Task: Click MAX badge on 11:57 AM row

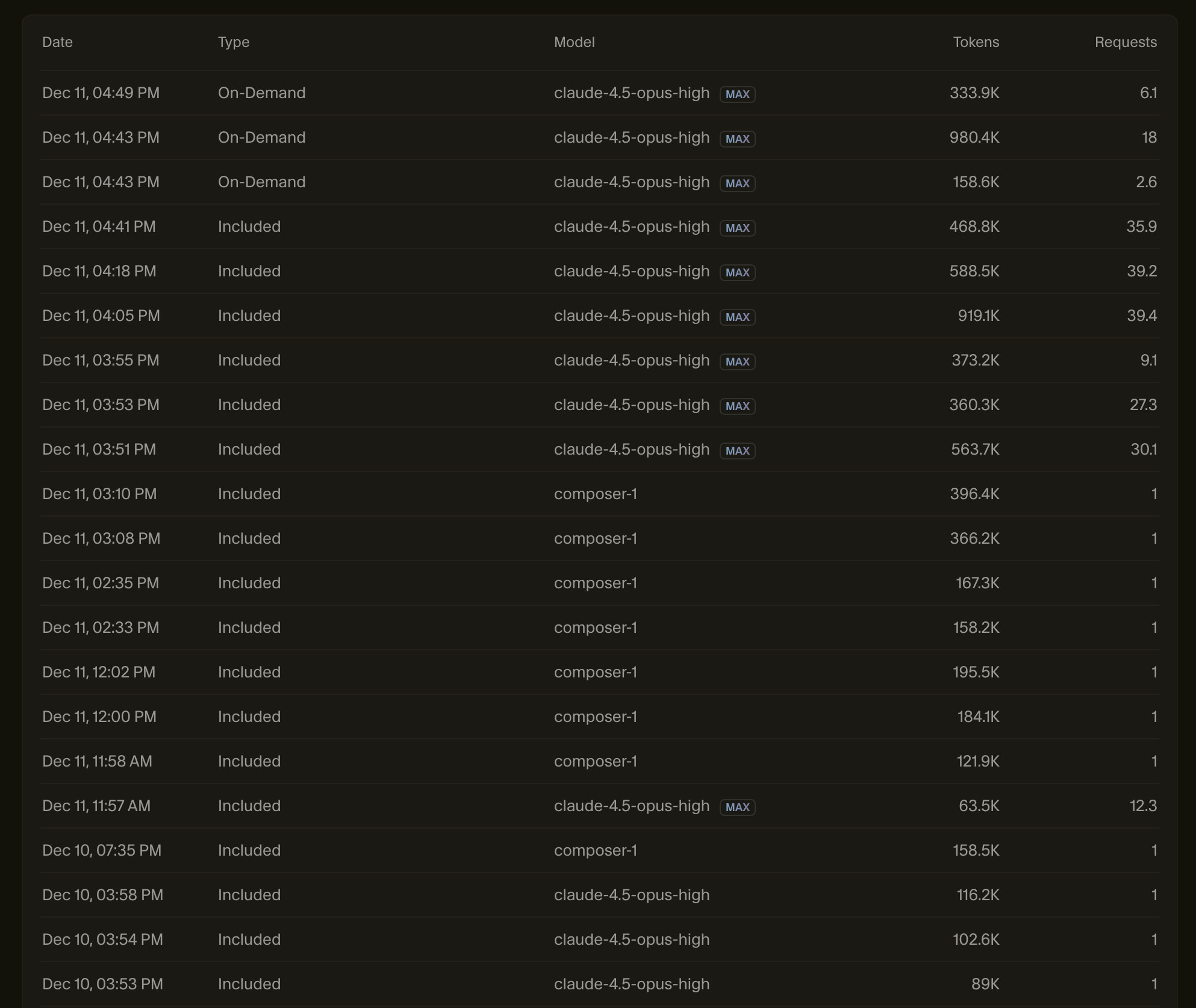Action: 737,807
